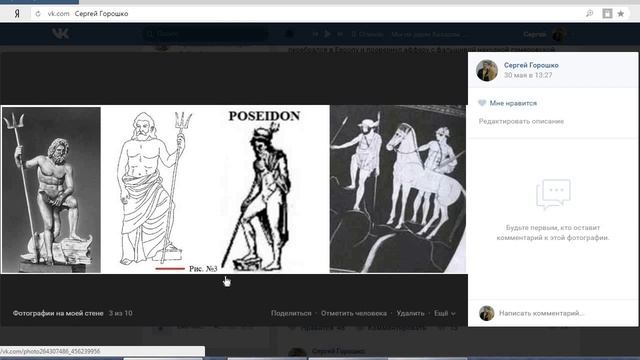Screen dimensions: 640x360
Task: Click Редактировать описание
Action: point(521,121)
